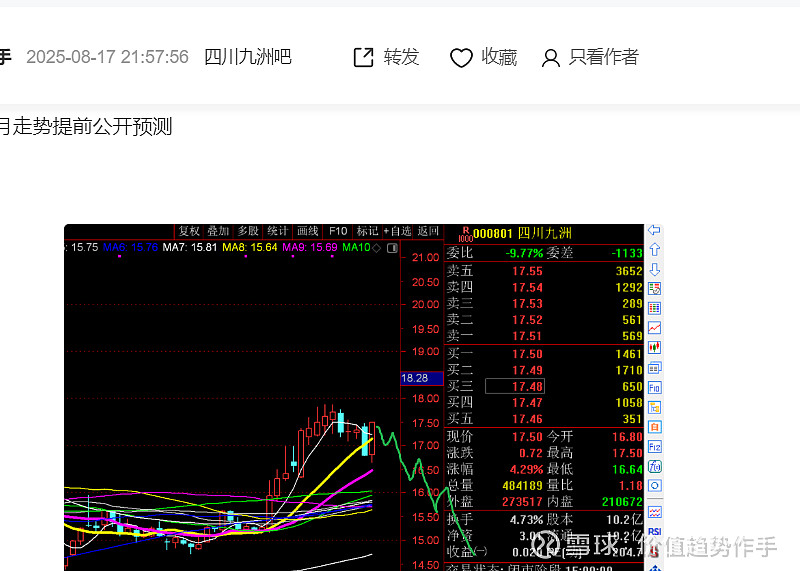800x571 pixels.
Task: Click the 换手 value 4.73%
Action: [x=527, y=519]
